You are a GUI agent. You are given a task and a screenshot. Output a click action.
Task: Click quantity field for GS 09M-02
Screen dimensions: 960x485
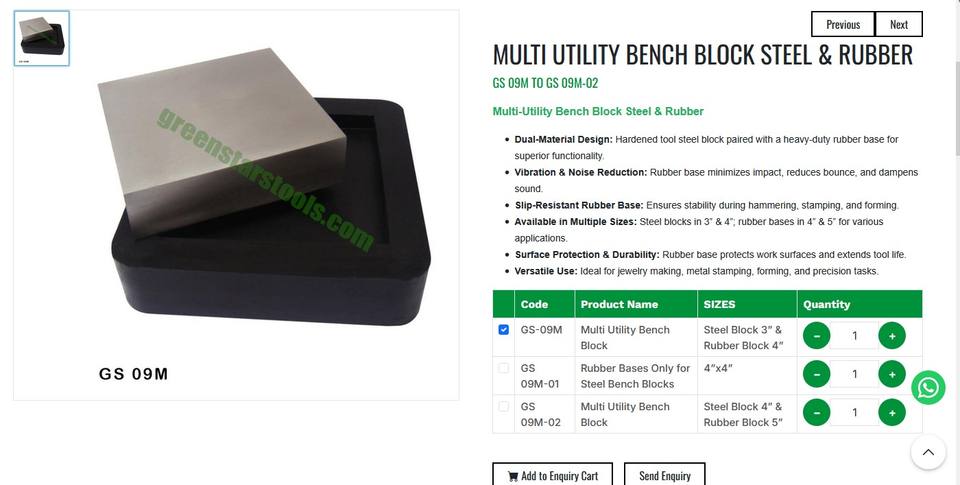tap(854, 413)
